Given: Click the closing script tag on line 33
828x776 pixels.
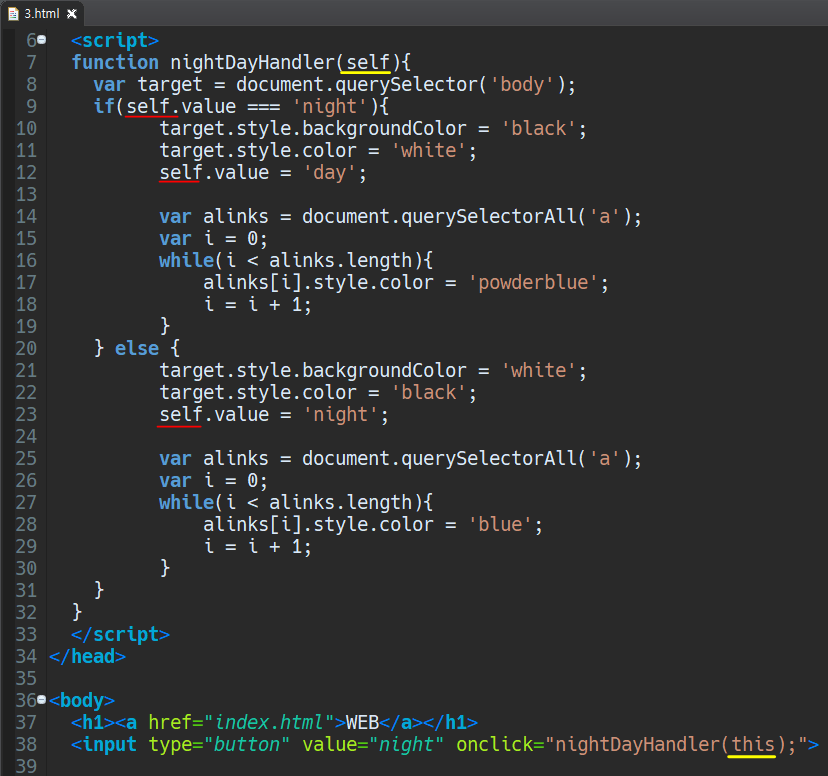Looking at the screenshot, I should tap(120, 634).
